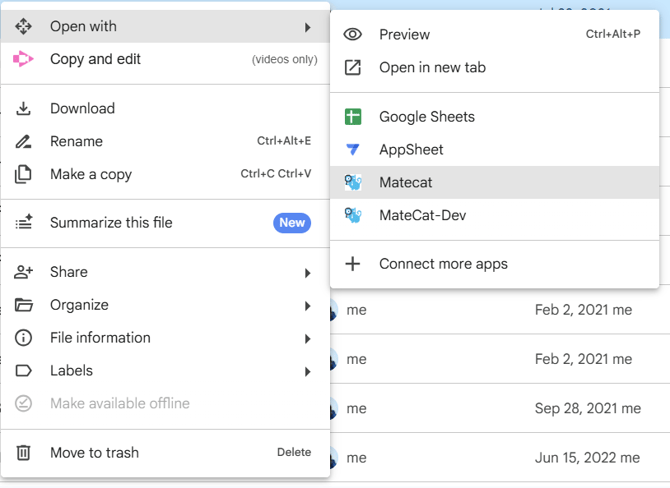Select Connect more apps option

click(x=443, y=265)
